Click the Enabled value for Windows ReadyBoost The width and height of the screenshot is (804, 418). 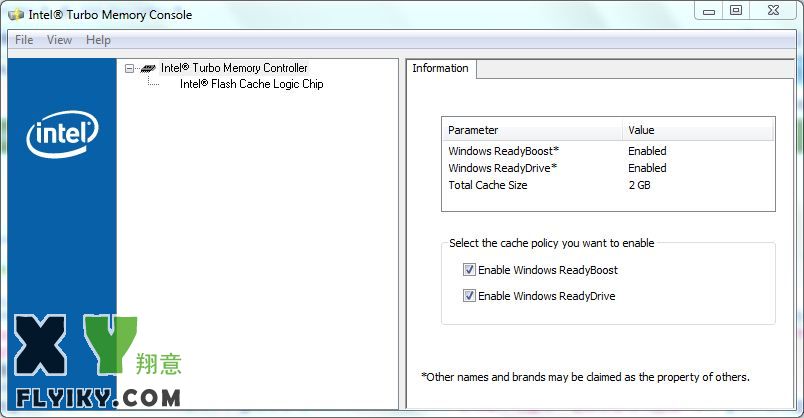647,151
